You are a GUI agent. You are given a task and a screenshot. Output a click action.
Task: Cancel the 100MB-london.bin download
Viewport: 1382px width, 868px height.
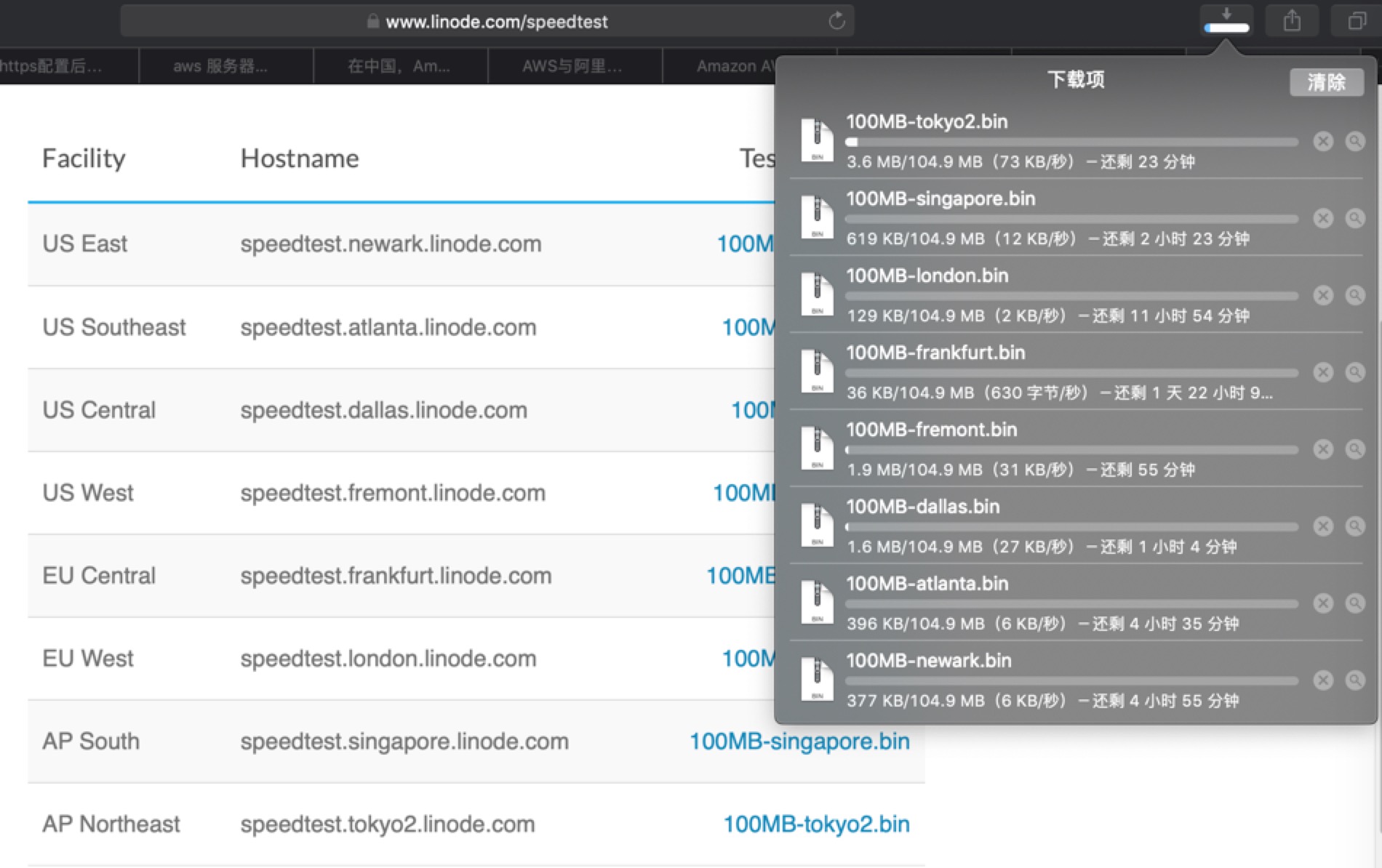tap(1323, 295)
